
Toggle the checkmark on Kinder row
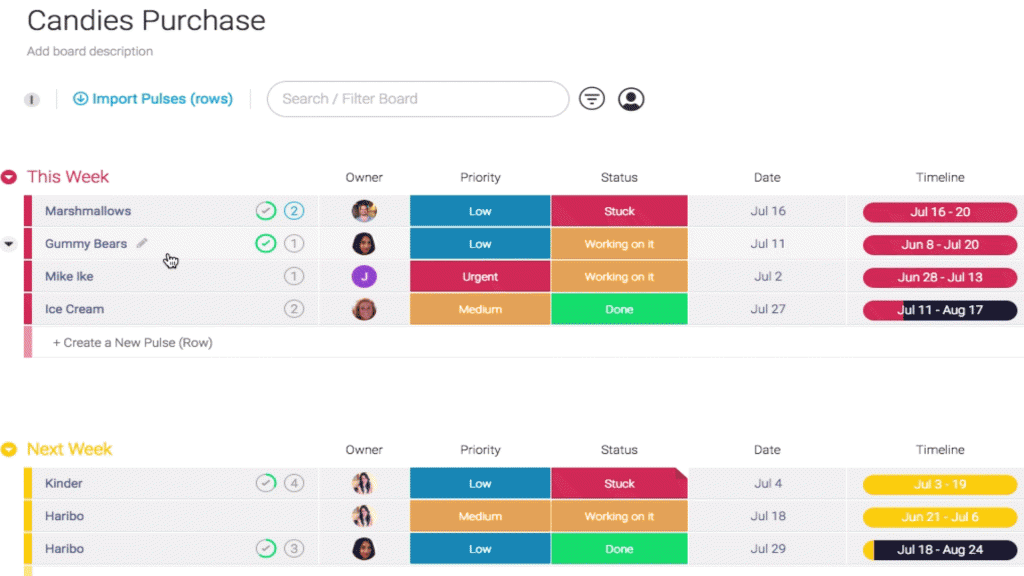(x=265, y=483)
